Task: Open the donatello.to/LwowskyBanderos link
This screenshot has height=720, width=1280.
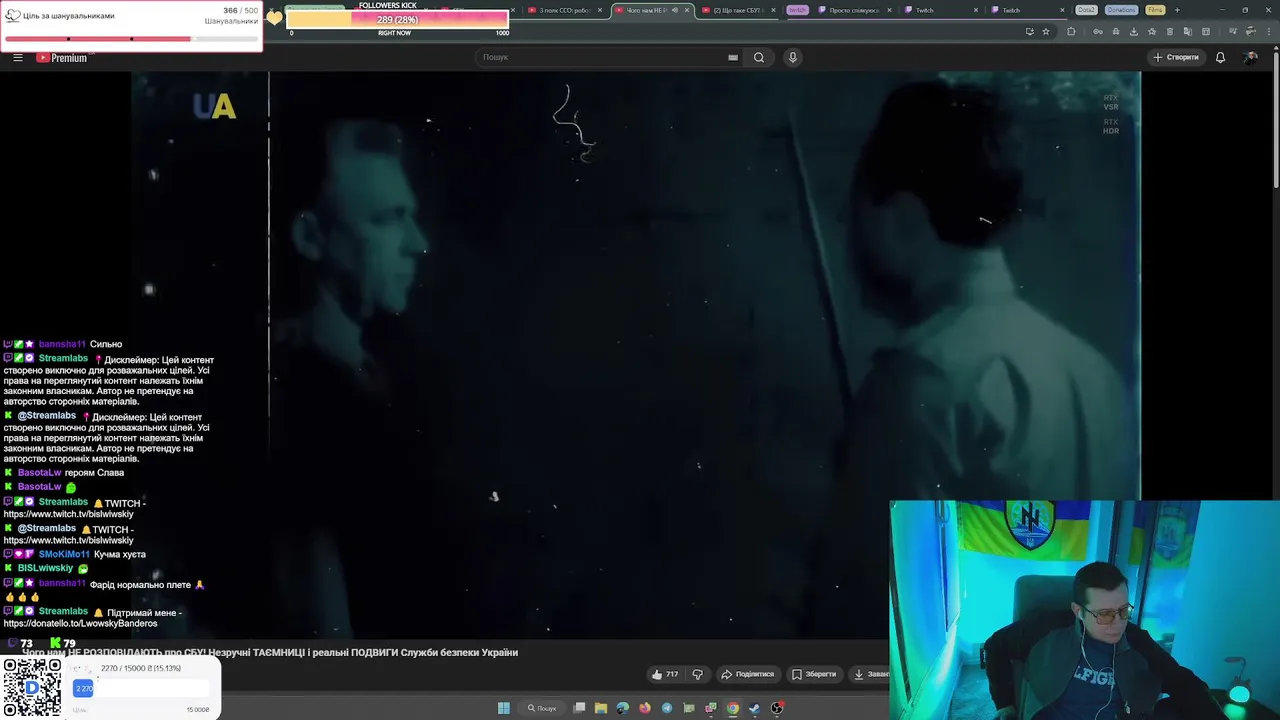Action: click(x=80, y=623)
